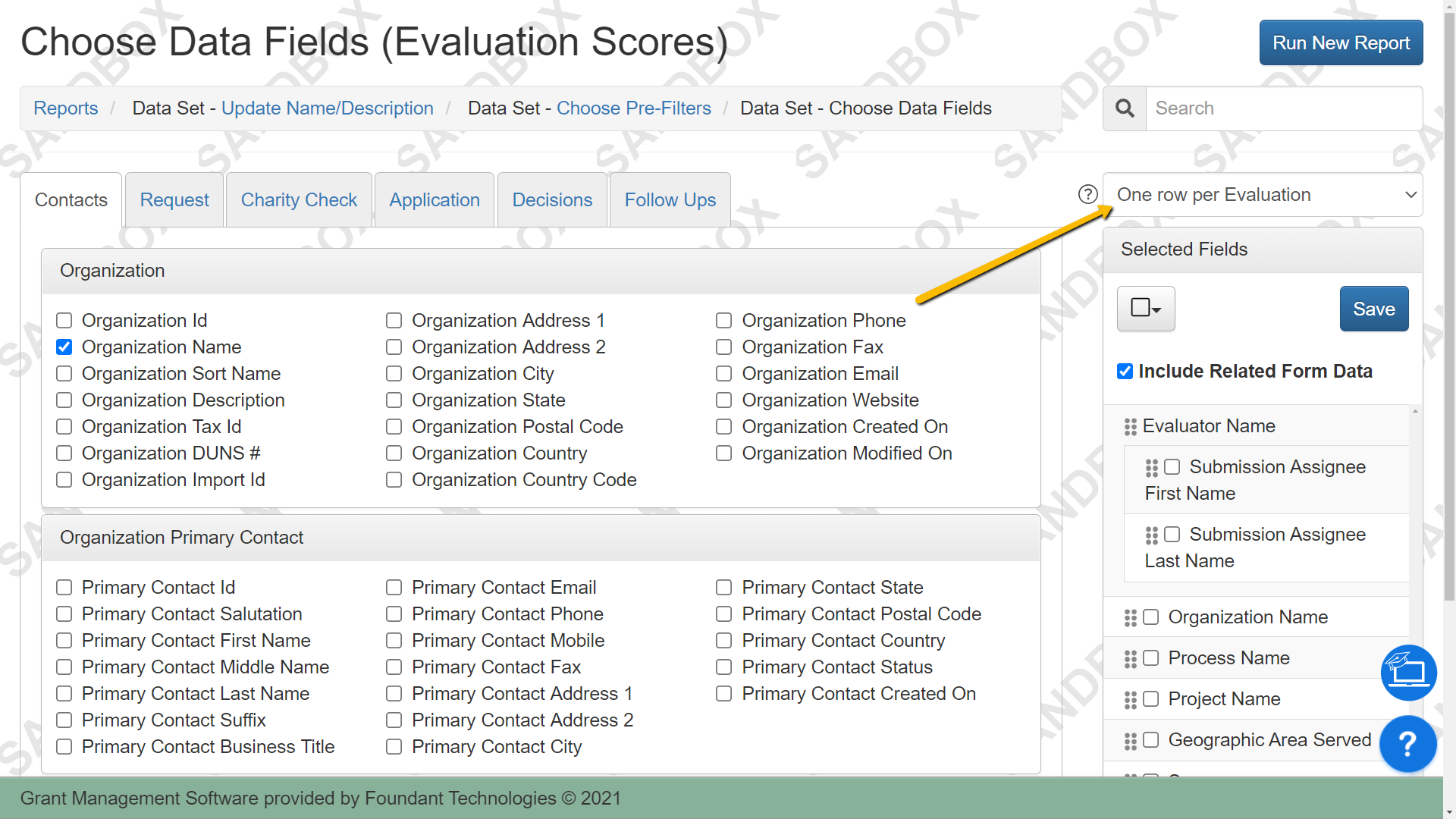Check Organization Country Code checkbox
Viewport: 1456px width, 819px height.
point(394,480)
